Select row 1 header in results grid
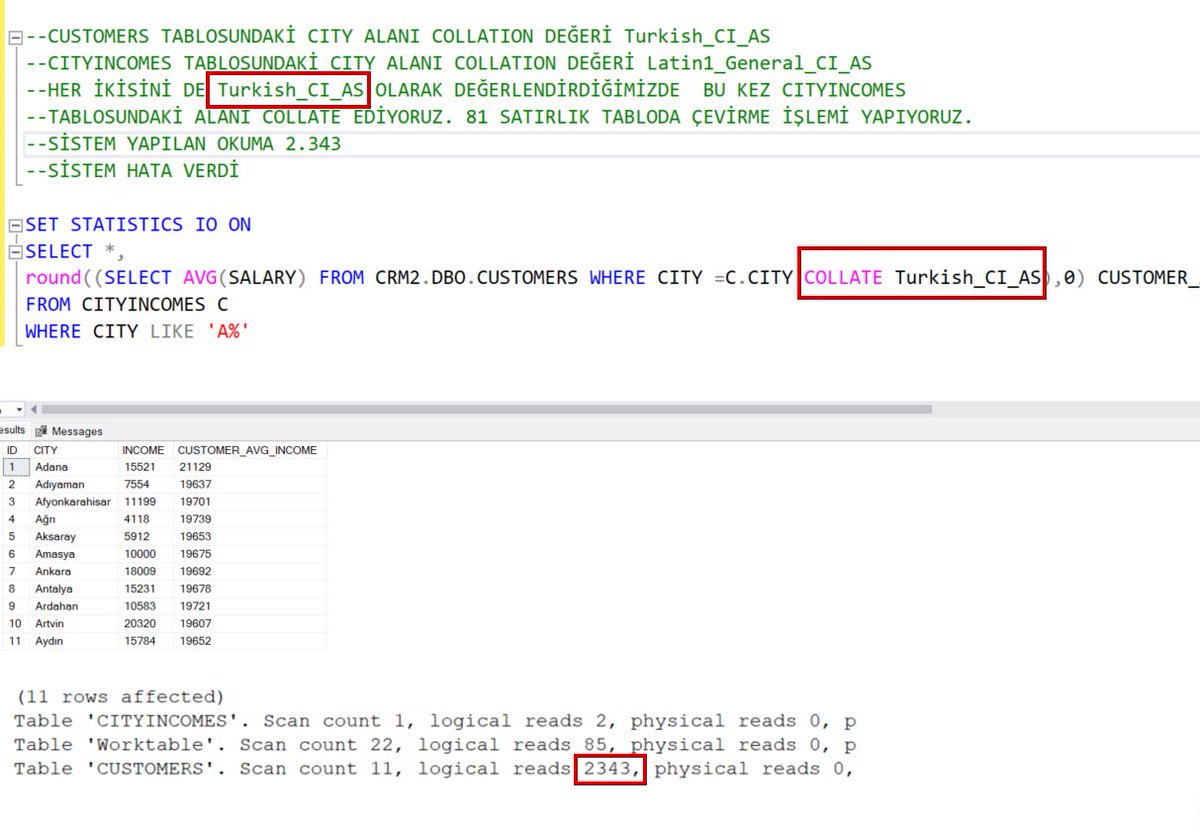The width and height of the screenshot is (1200, 832). [x=15, y=467]
